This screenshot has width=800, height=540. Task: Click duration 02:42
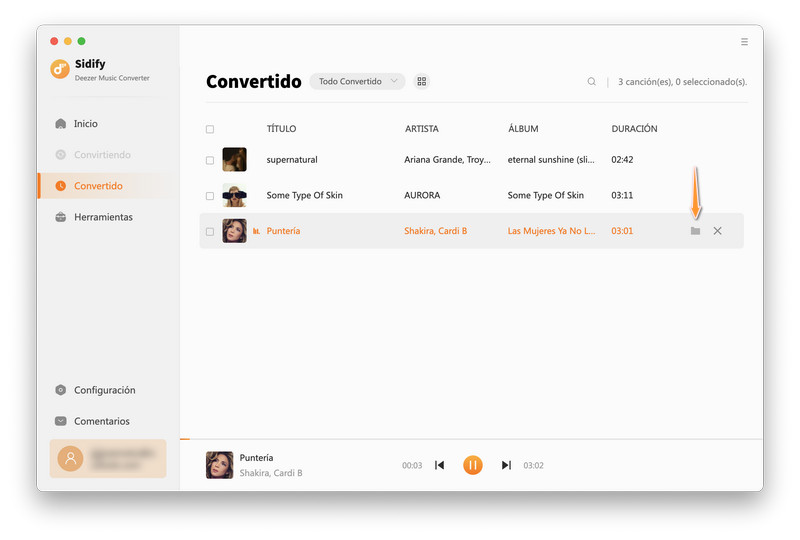click(622, 160)
